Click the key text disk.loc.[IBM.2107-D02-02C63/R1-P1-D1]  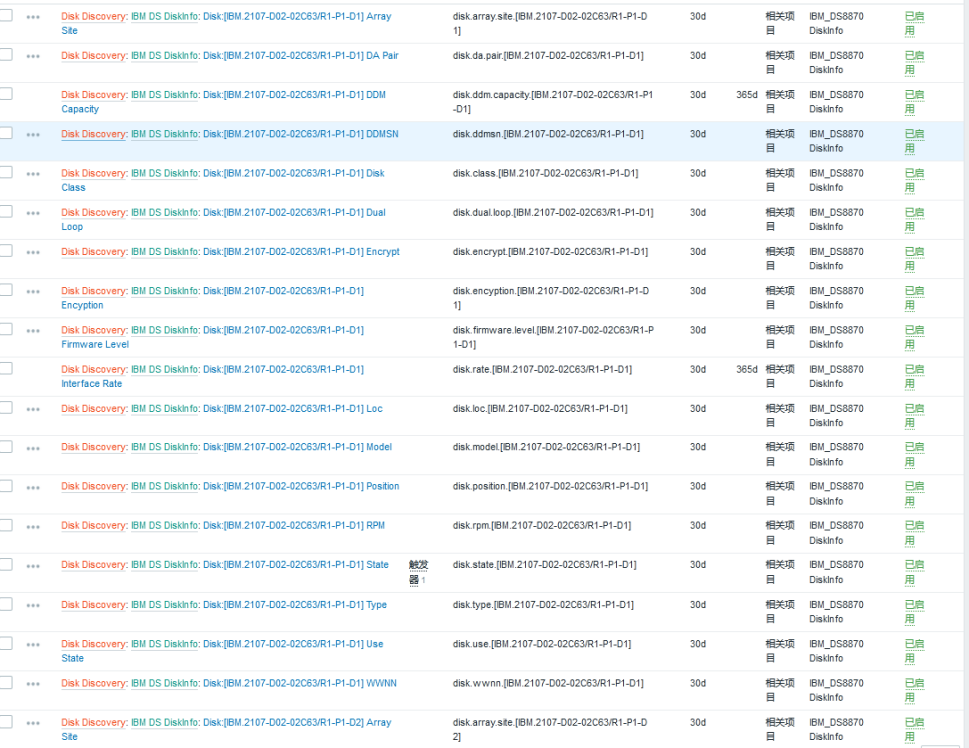540,409
